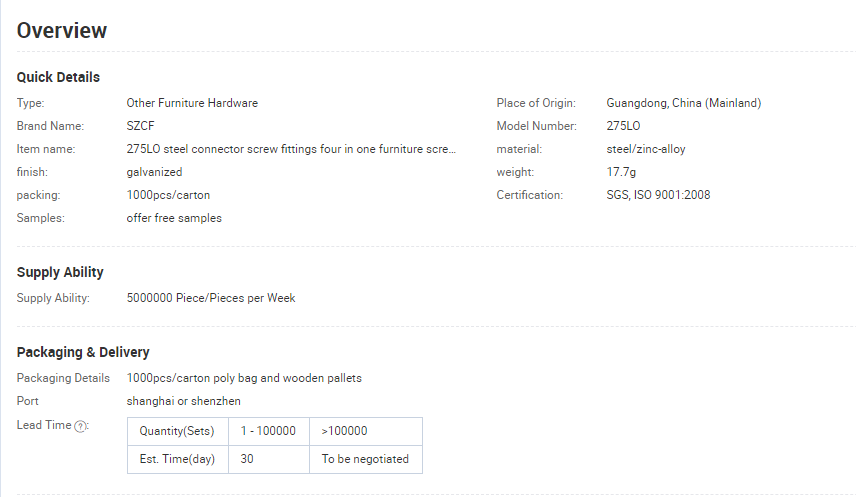Select the Port value shanghai or shenzhen
The image size is (856, 497).
[x=183, y=401]
